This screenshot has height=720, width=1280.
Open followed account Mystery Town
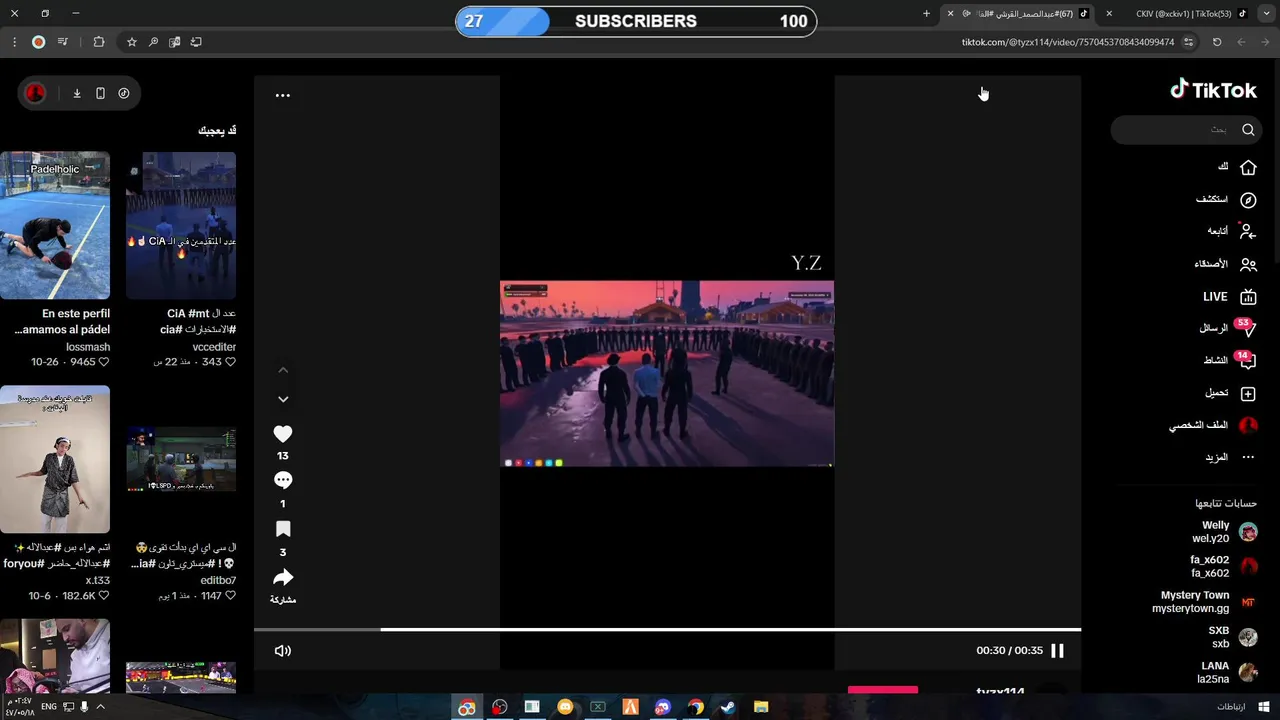pyautogui.click(x=1204, y=602)
